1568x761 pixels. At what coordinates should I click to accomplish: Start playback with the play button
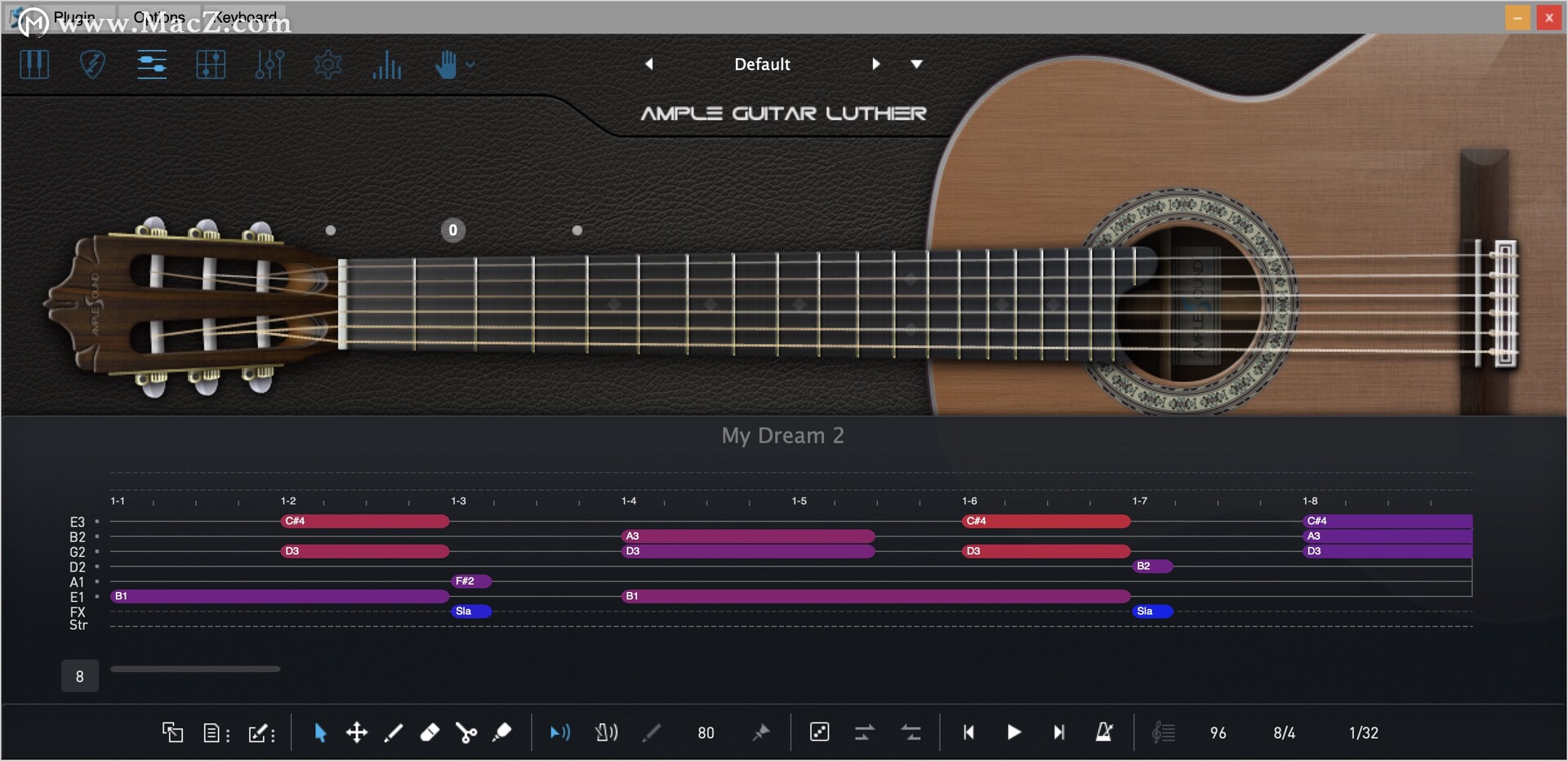(x=1013, y=732)
